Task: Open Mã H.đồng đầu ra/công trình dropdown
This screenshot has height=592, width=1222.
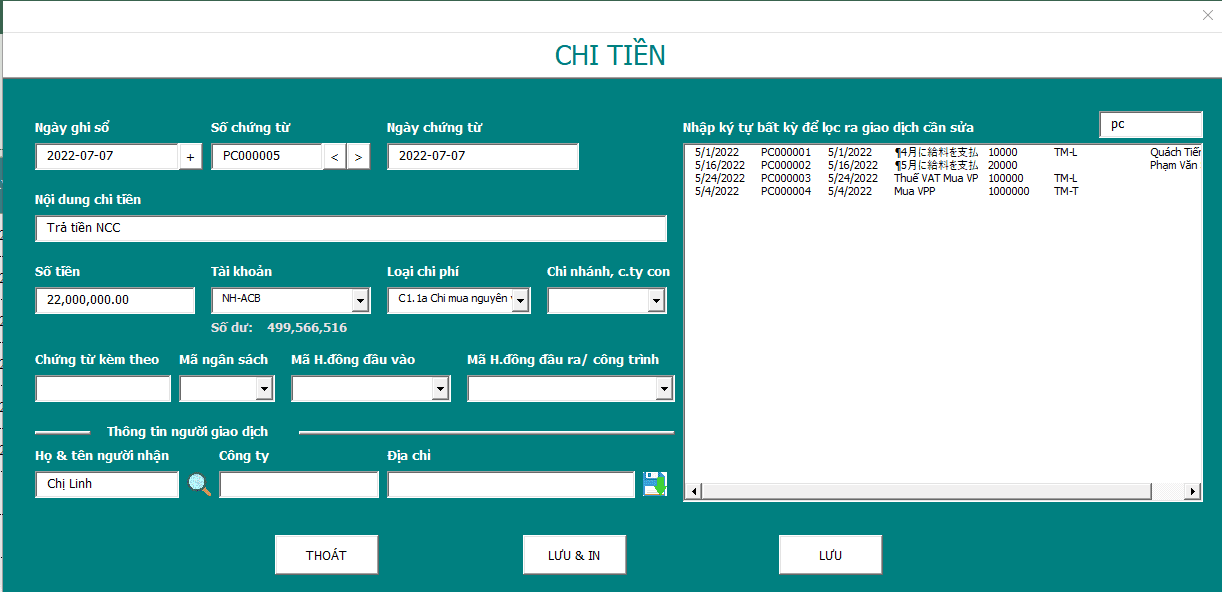Action: (664, 389)
